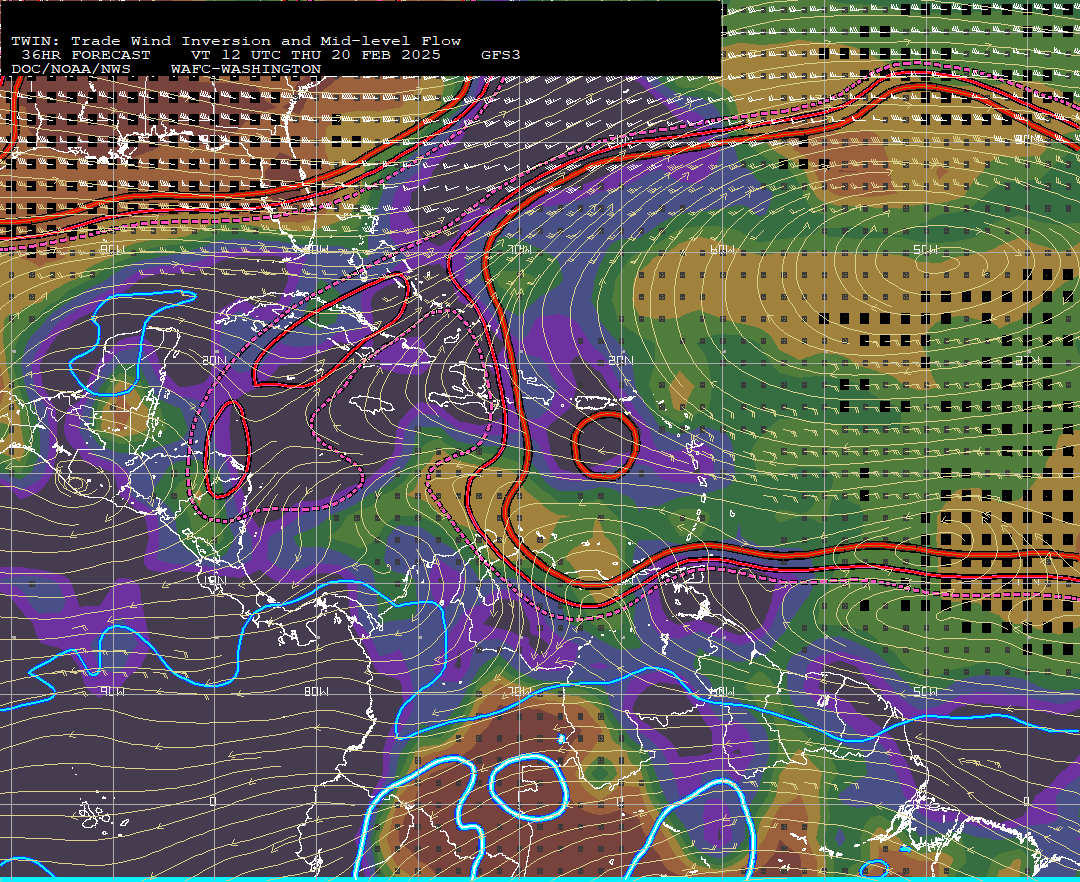Click the cyan closed ring contour over South America
The image size is (1080, 882).
pyautogui.click(x=528, y=787)
